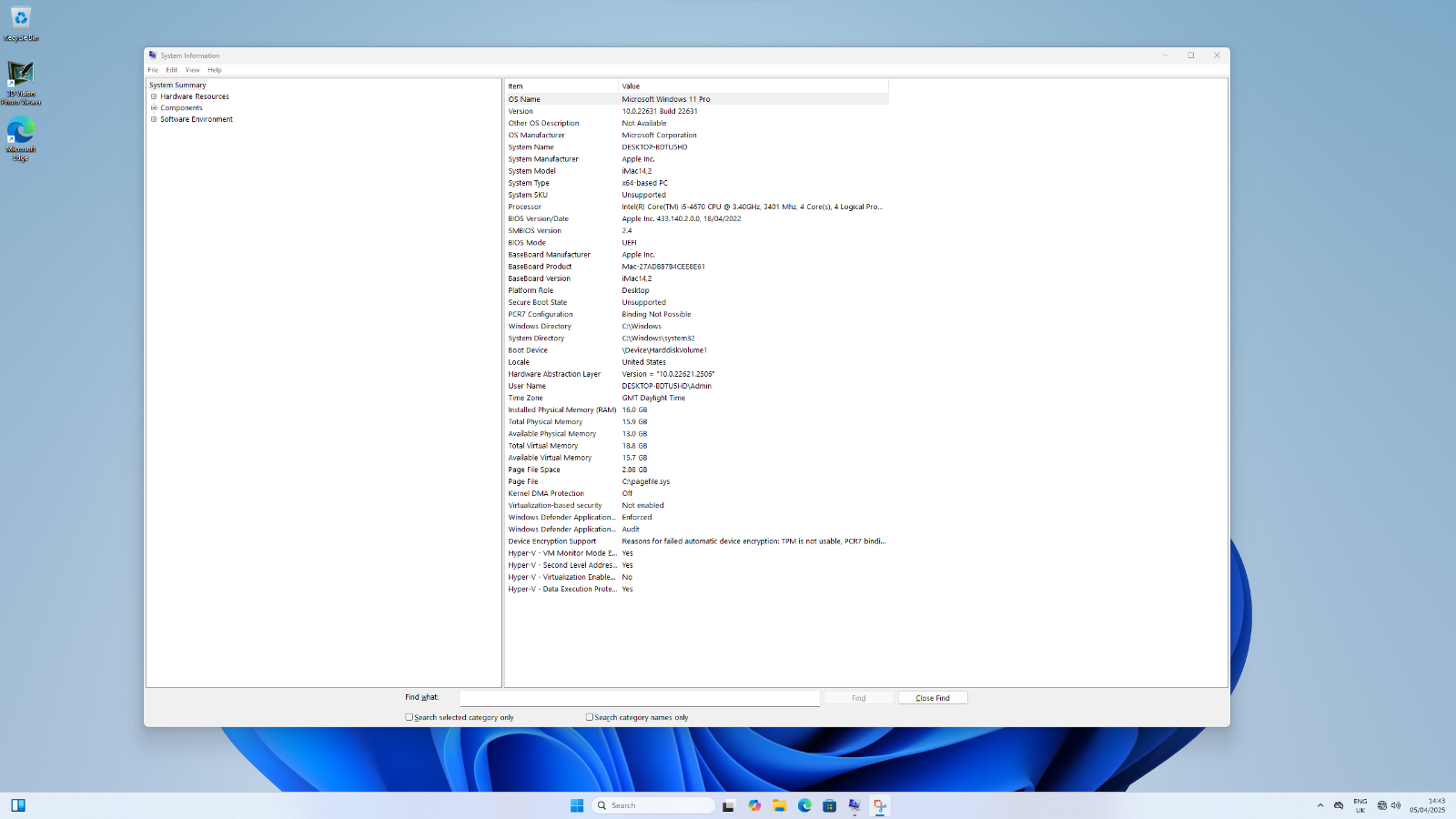Screen dimensions: 1456x819
Task: Select the Locale row
Action: [x=697, y=362]
